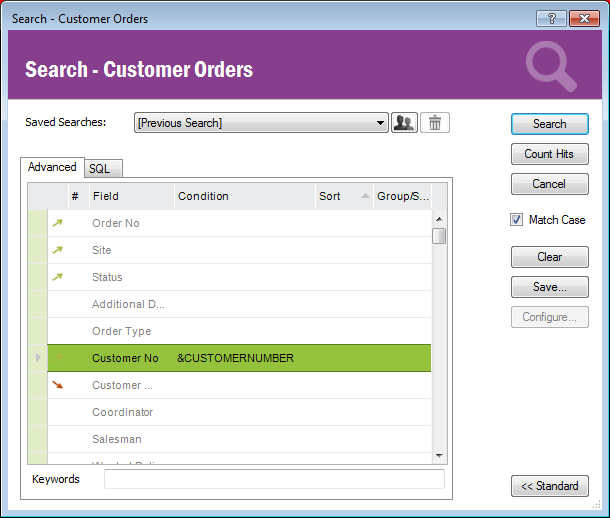Viewport: 610px width, 518px height.
Task: Click the Save... button
Action: point(549,287)
